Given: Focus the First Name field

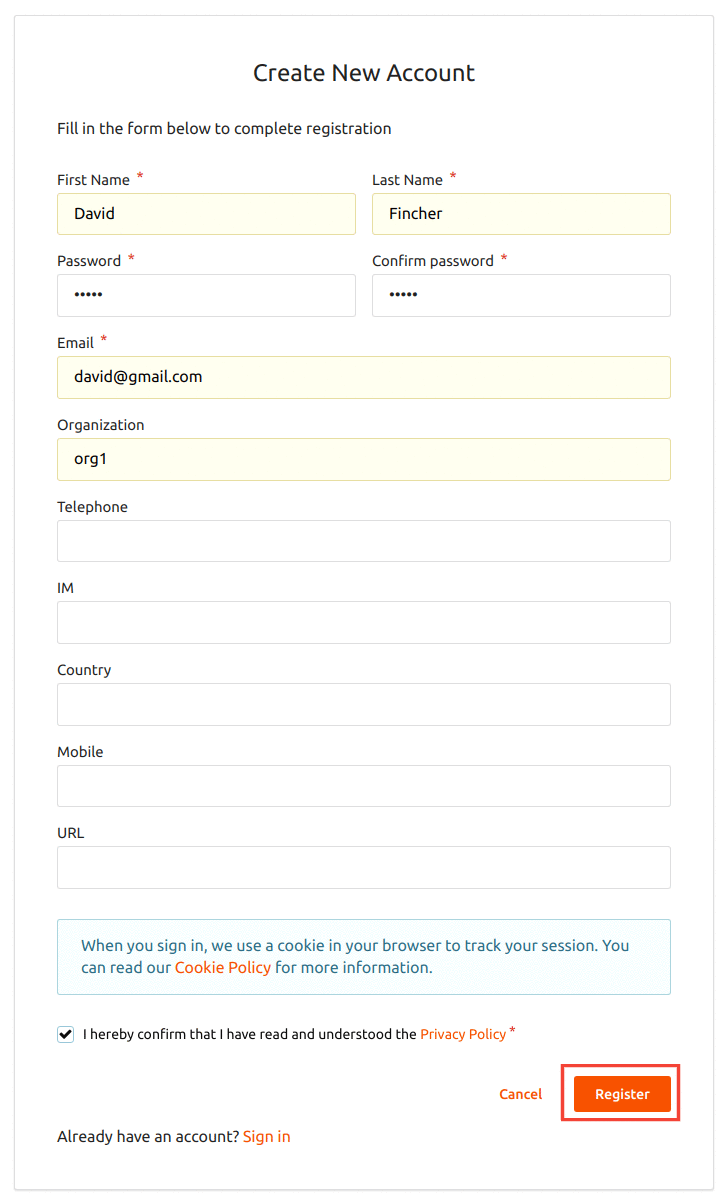Looking at the screenshot, I should pyautogui.click(x=206, y=214).
